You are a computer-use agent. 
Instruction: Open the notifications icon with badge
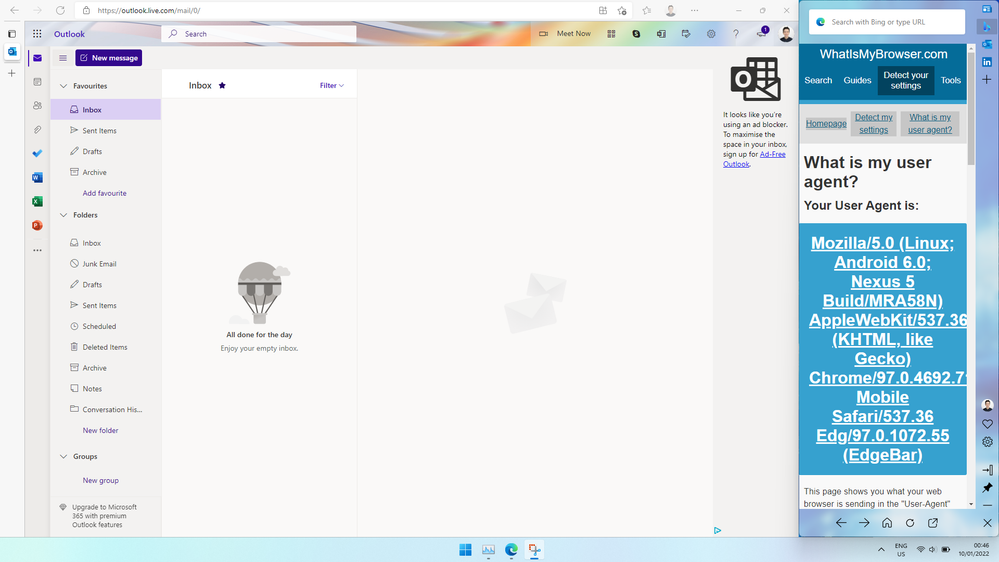point(762,33)
